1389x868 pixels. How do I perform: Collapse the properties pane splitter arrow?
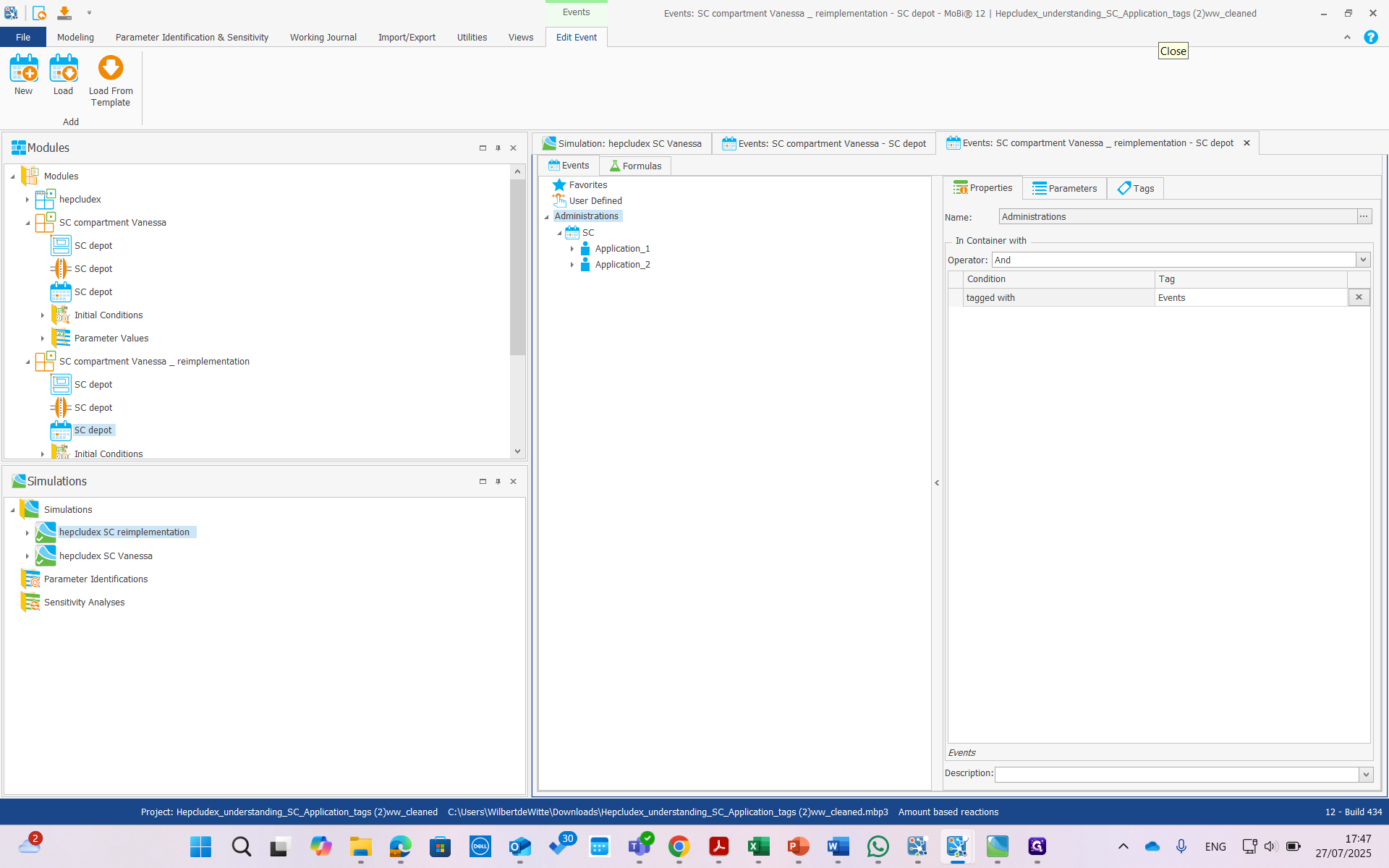click(x=937, y=482)
